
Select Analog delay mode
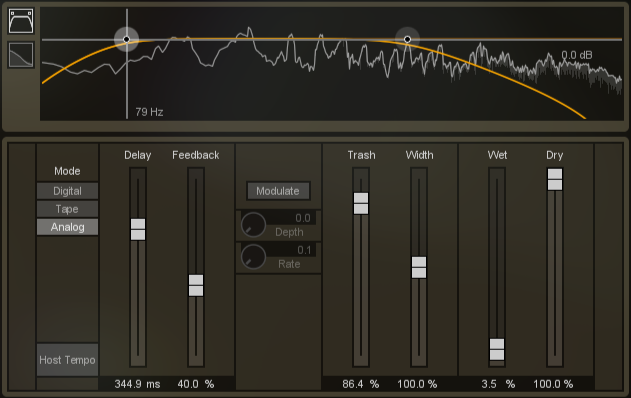tap(67, 227)
